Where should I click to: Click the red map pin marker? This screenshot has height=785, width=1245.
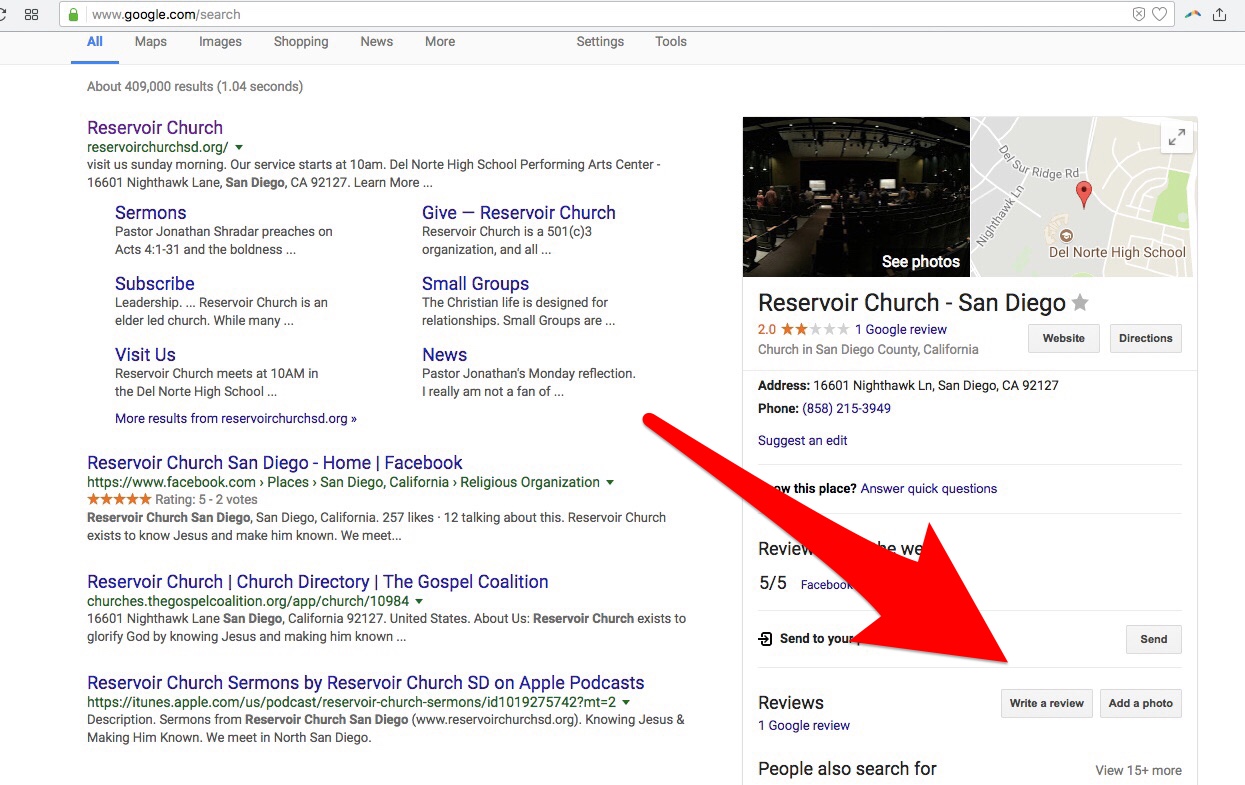tap(1083, 194)
